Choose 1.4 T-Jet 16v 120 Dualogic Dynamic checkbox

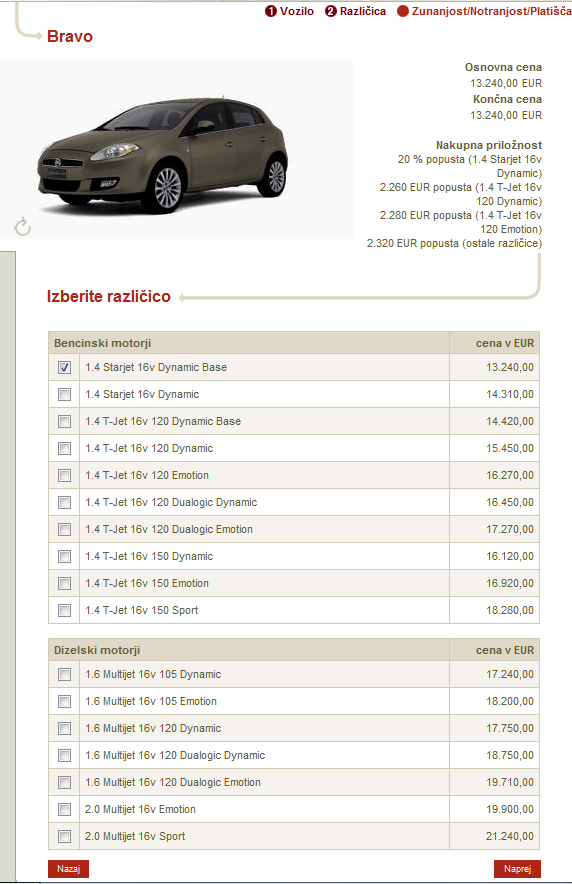click(64, 503)
